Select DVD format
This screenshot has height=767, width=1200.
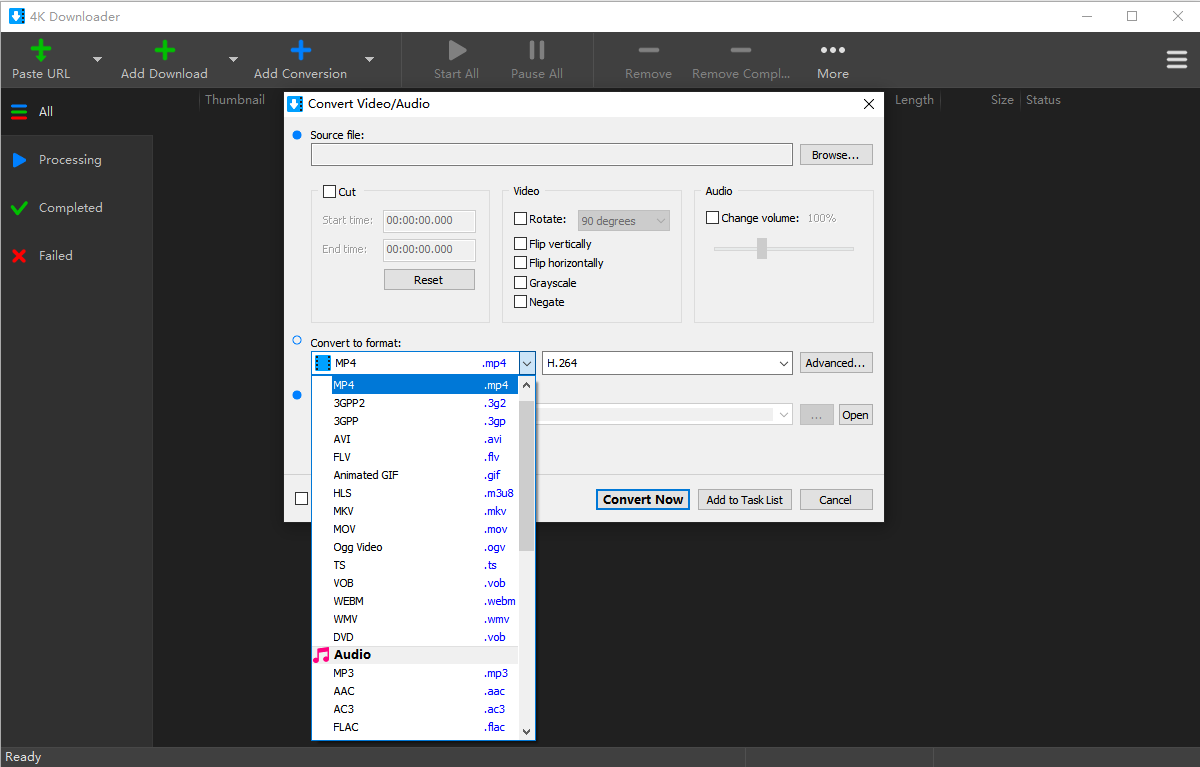[415, 637]
